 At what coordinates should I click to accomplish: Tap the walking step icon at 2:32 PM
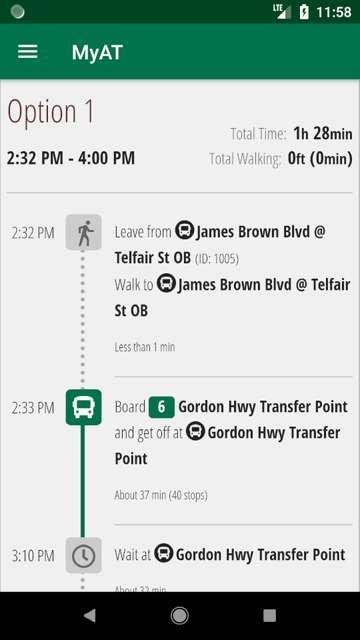pos(84,232)
